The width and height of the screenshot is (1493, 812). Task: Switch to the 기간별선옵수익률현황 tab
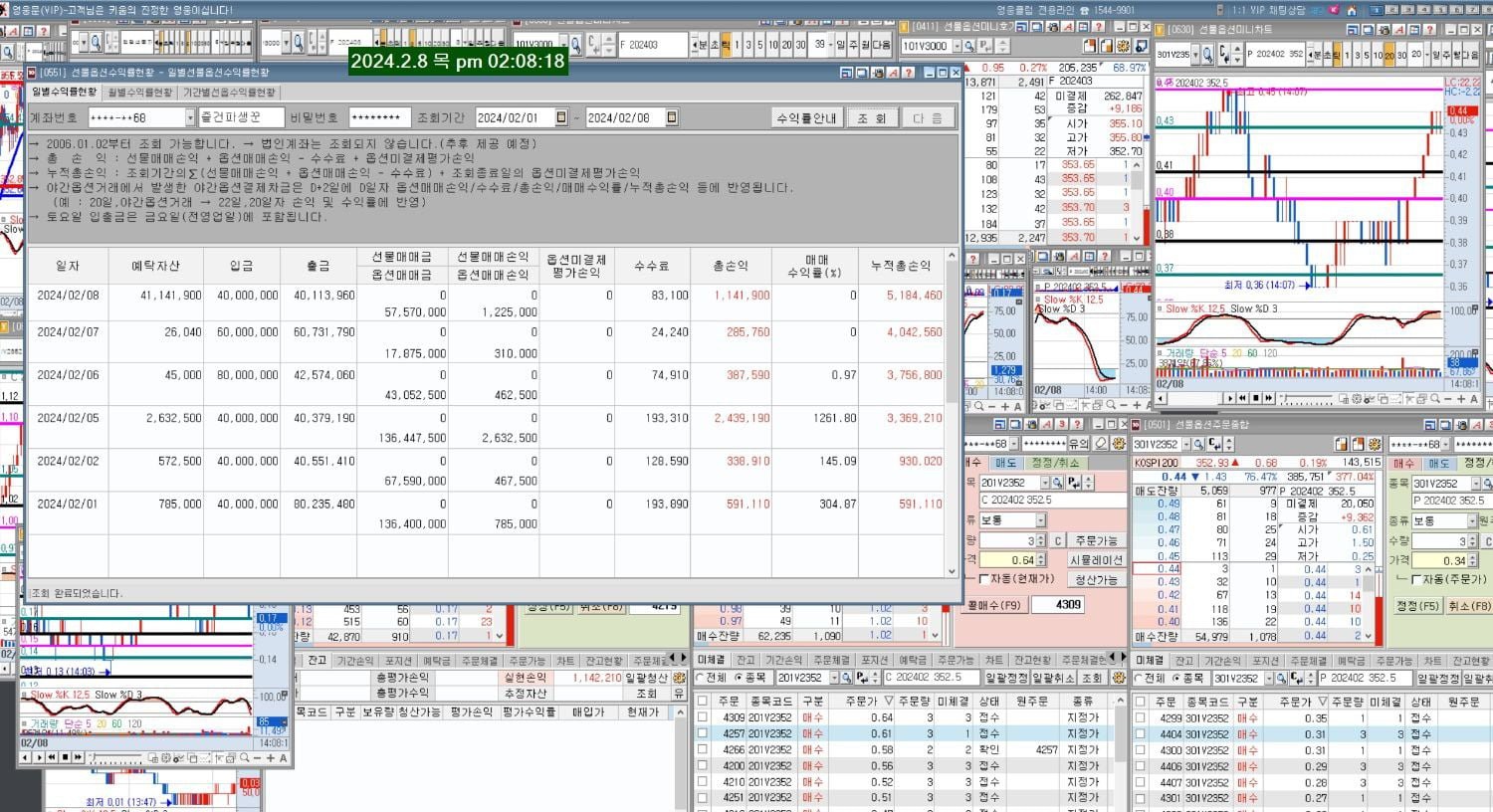tap(230, 92)
